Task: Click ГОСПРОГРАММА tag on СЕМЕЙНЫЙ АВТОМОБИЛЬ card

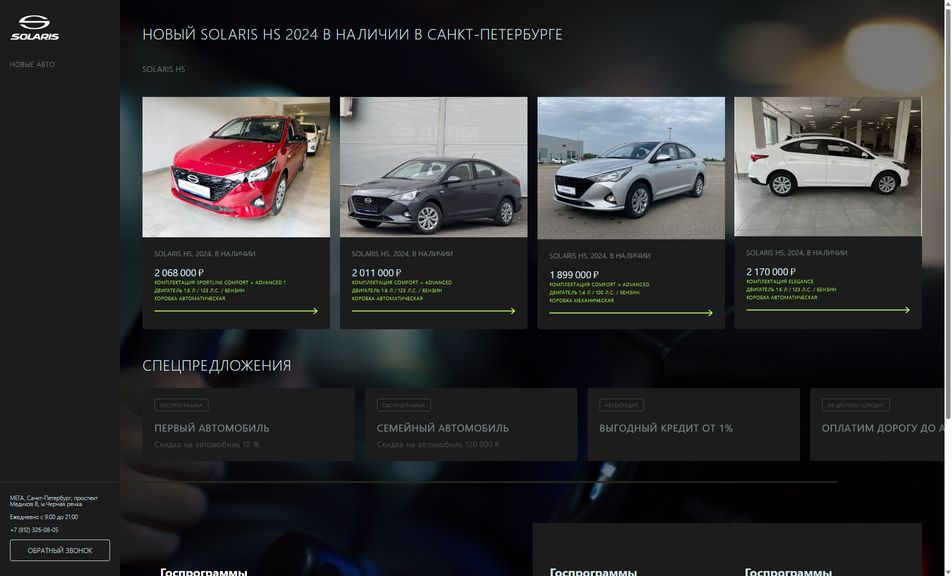Action: tap(404, 405)
